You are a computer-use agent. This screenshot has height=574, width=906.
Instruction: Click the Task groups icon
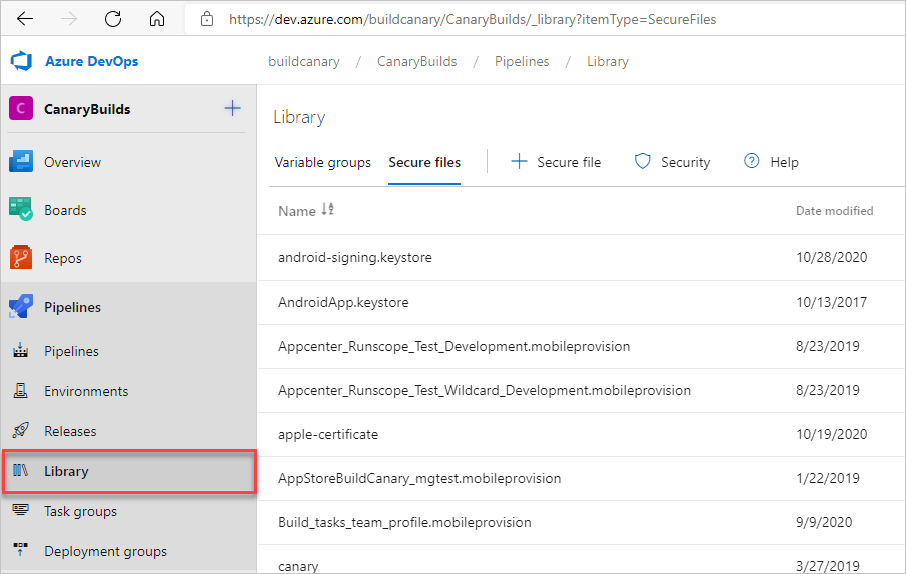click(20, 510)
